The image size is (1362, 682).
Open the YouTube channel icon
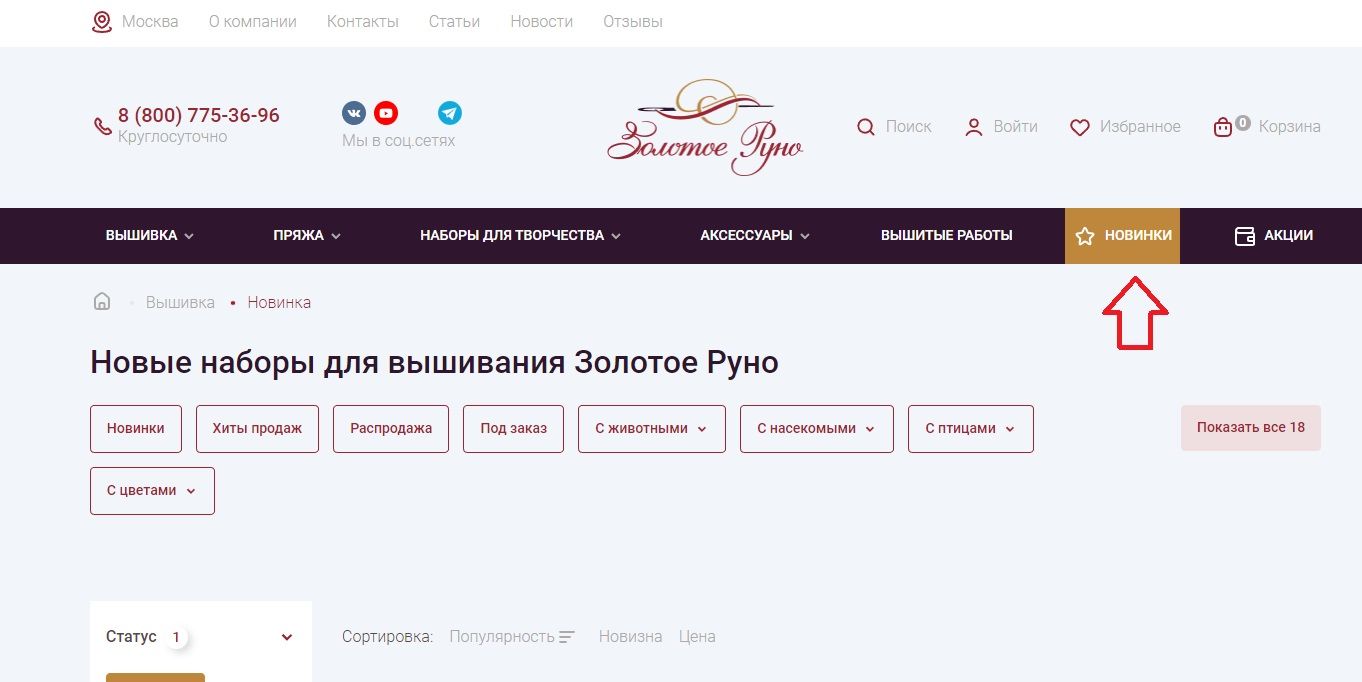tap(386, 113)
